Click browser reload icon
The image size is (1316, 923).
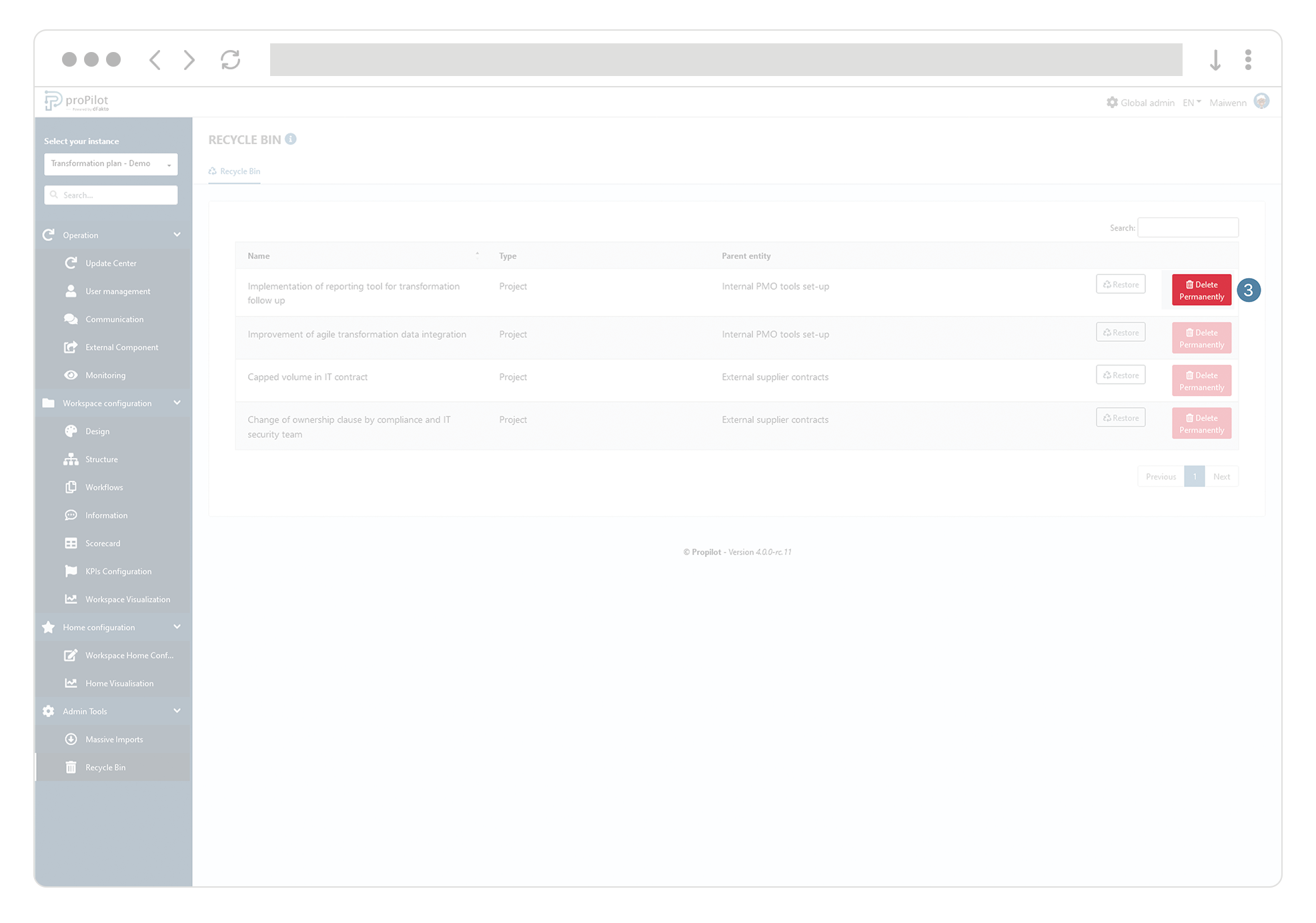coord(231,60)
